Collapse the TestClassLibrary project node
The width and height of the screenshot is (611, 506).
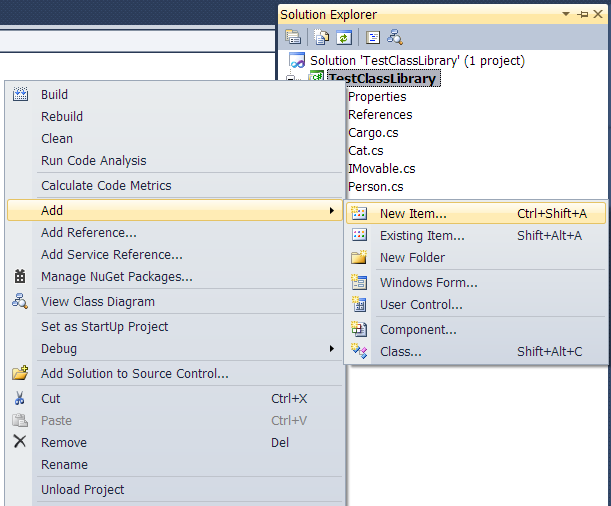click(290, 78)
